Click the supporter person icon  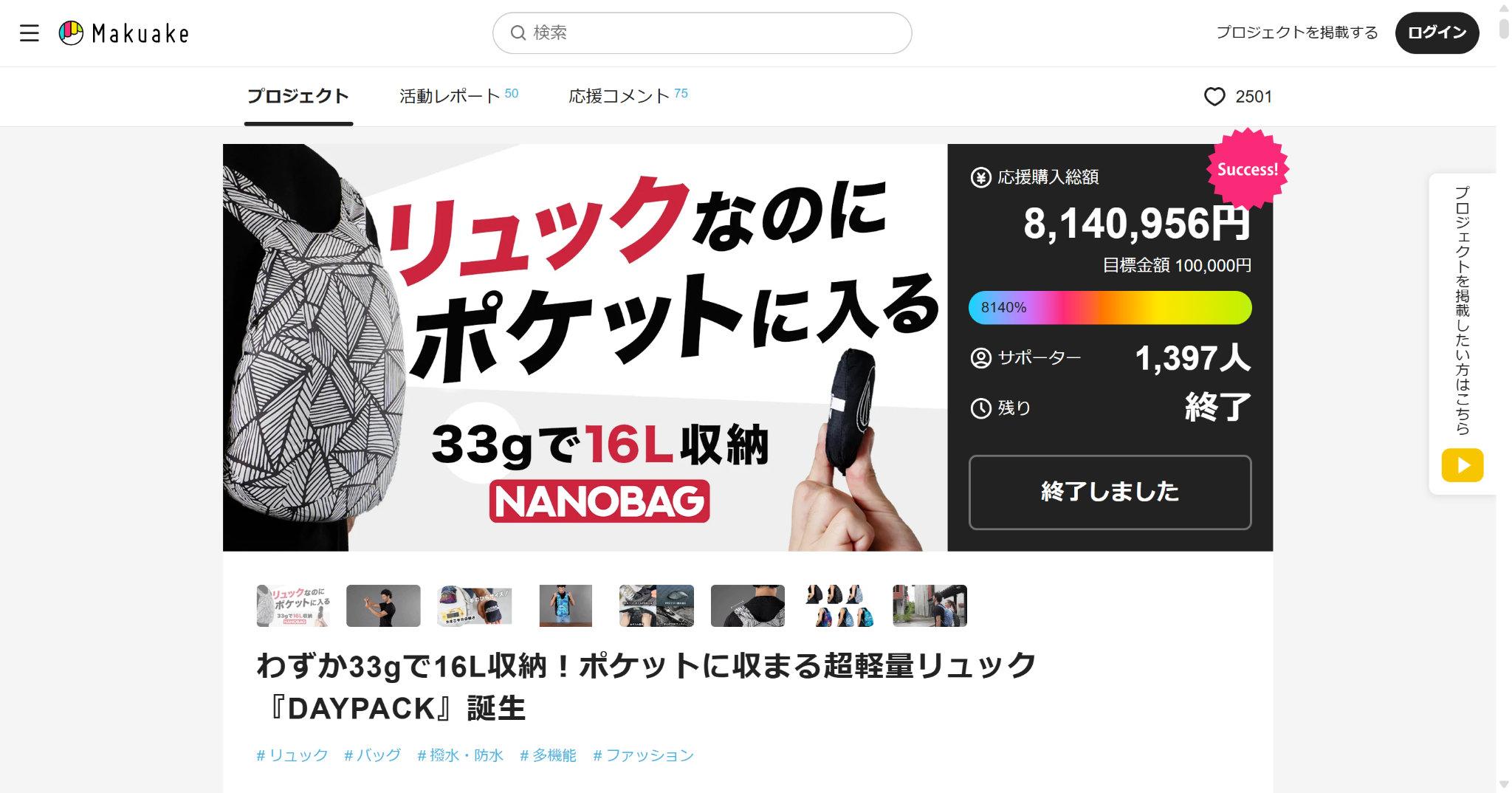(980, 358)
